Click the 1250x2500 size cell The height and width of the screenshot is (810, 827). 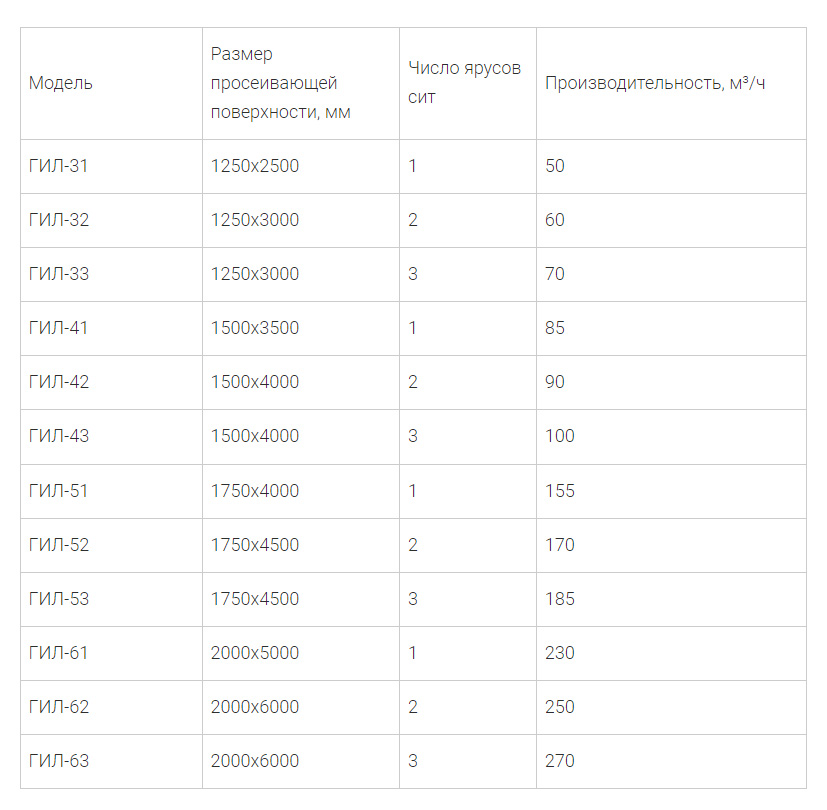[255, 166]
